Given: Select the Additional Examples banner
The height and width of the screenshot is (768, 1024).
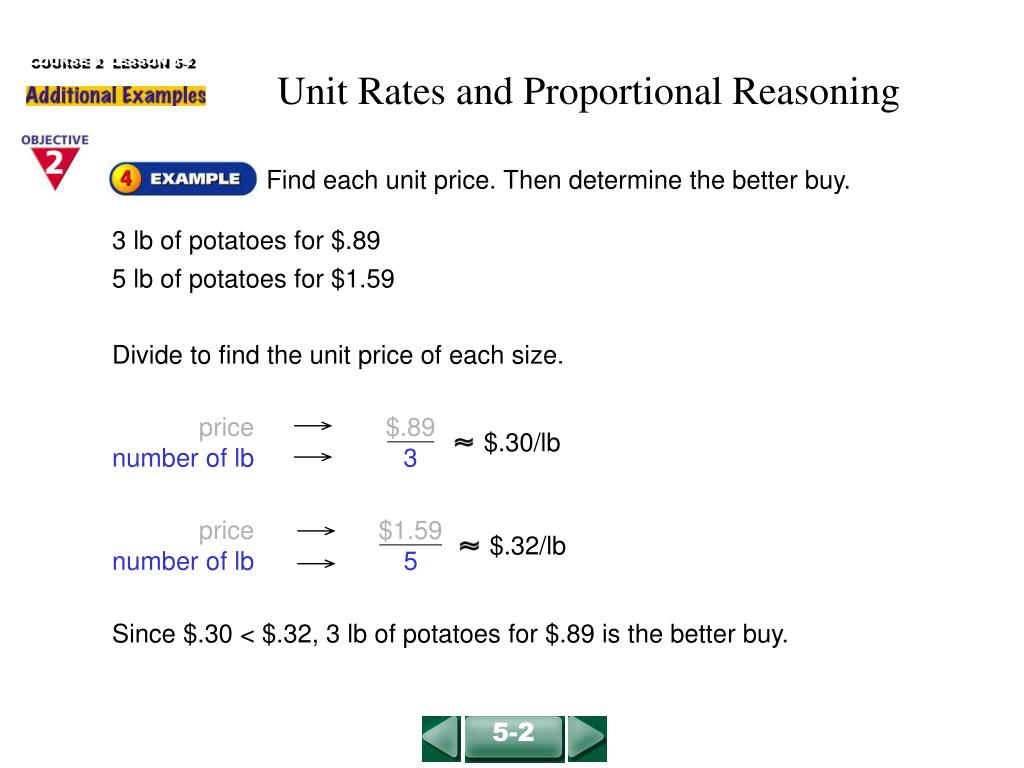Looking at the screenshot, I should pyautogui.click(x=116, y=95).
